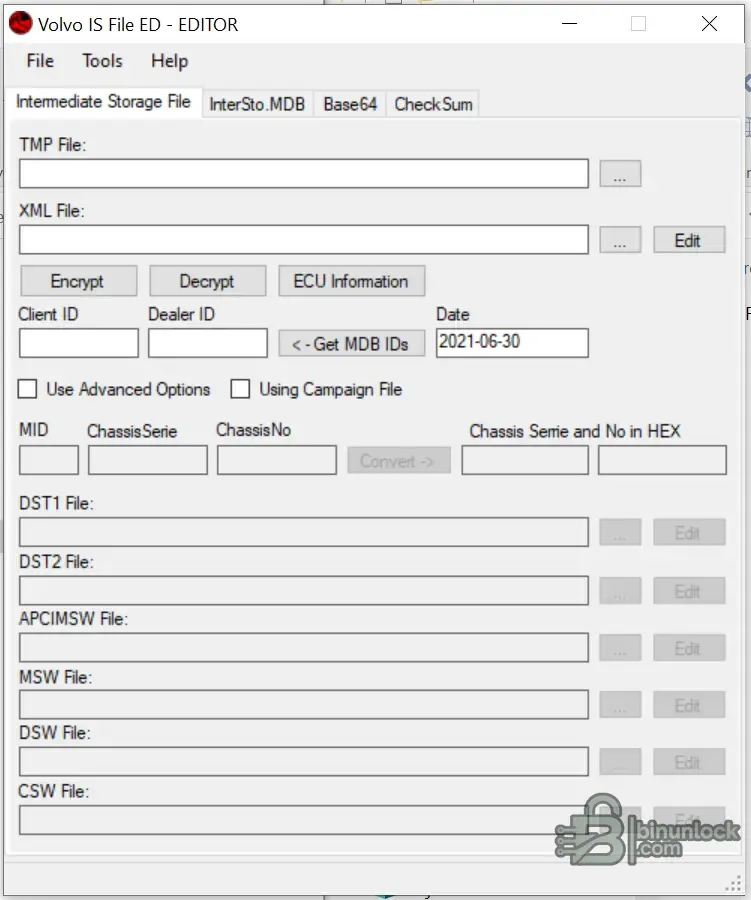Open the Help menu

pos(169,61)
